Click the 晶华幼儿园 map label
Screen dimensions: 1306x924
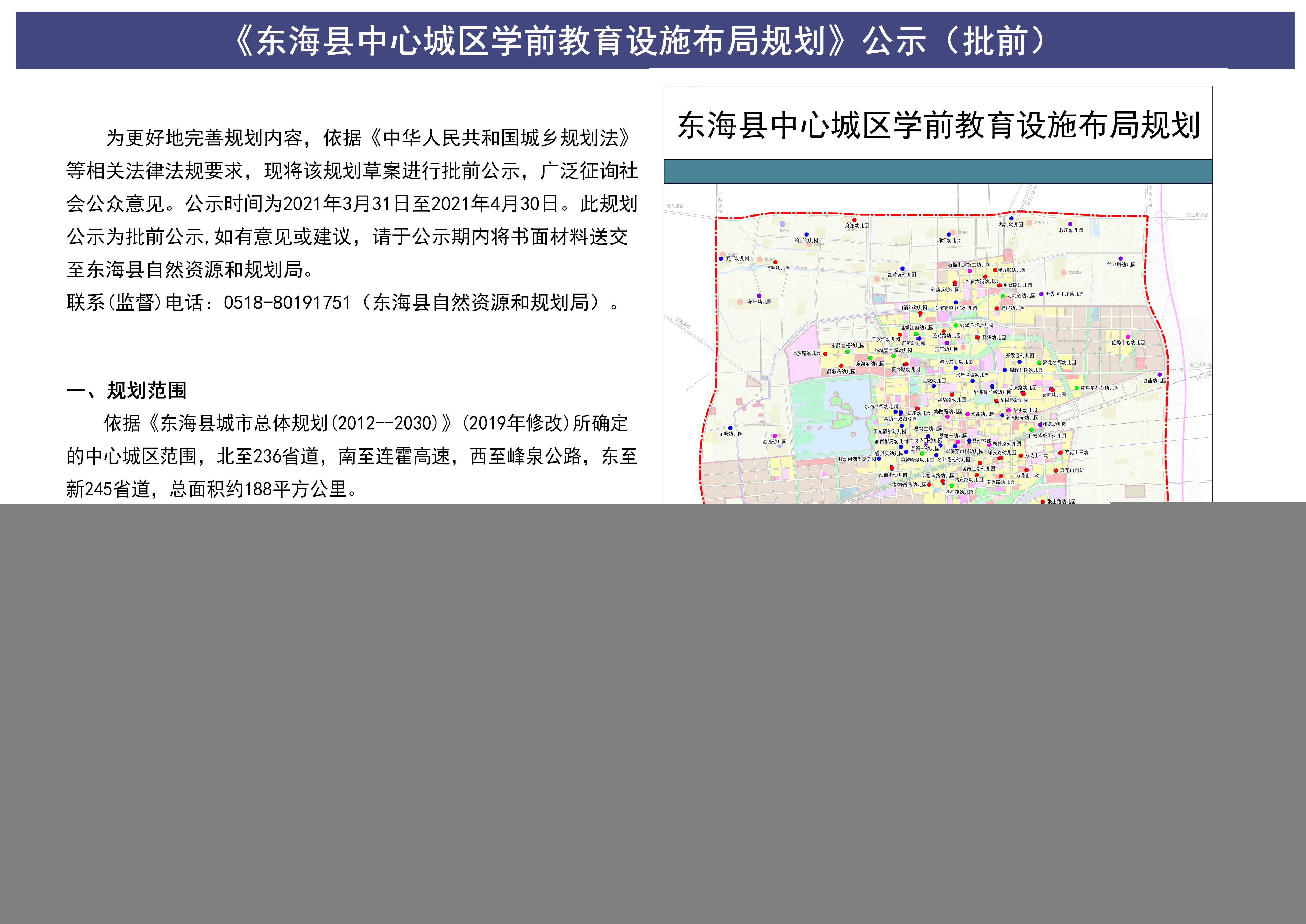pos(994,337)
